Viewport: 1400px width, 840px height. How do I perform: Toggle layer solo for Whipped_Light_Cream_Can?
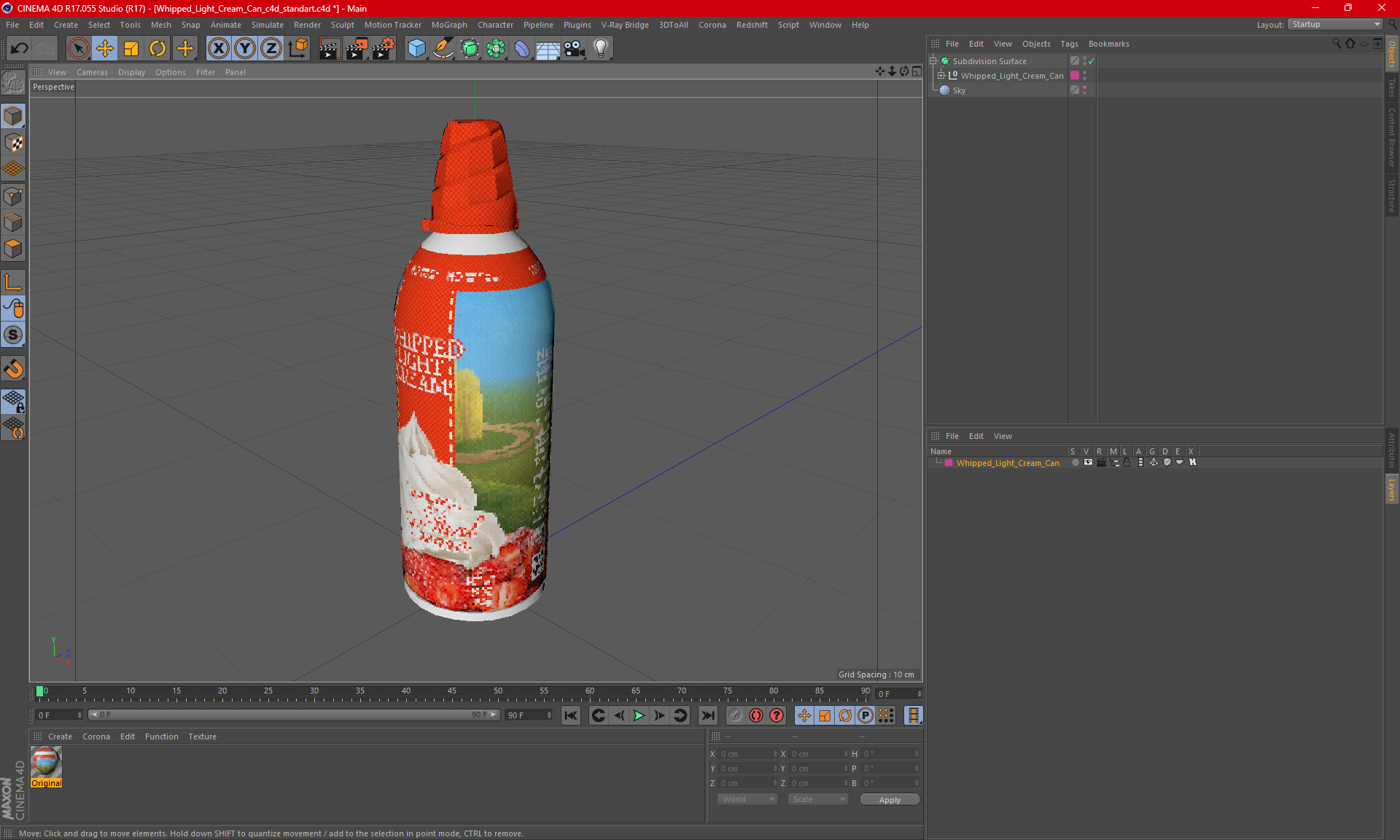(x=1075, y=462)
